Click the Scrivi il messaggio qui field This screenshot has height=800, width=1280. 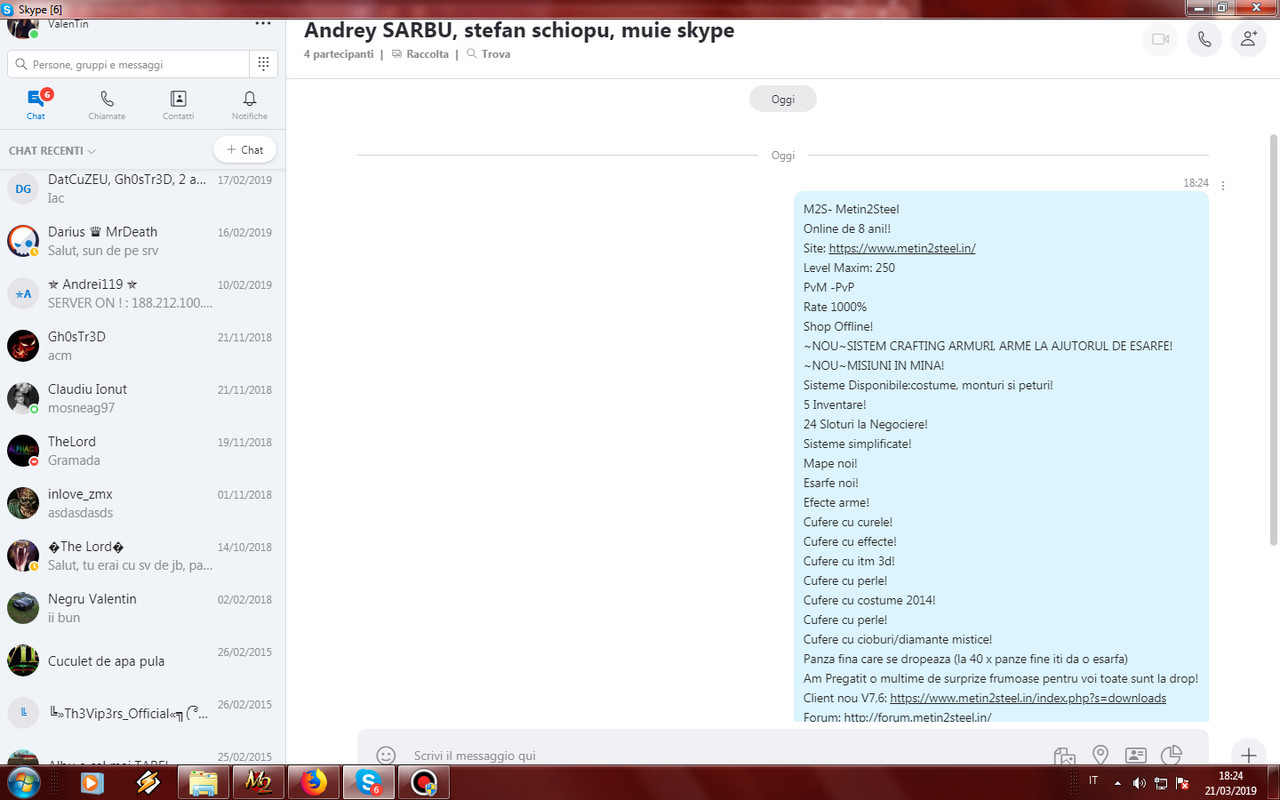coord(720,756)
